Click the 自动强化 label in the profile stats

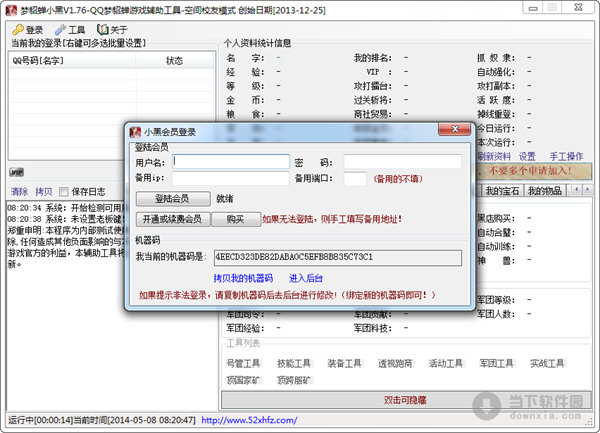(496, 72)
